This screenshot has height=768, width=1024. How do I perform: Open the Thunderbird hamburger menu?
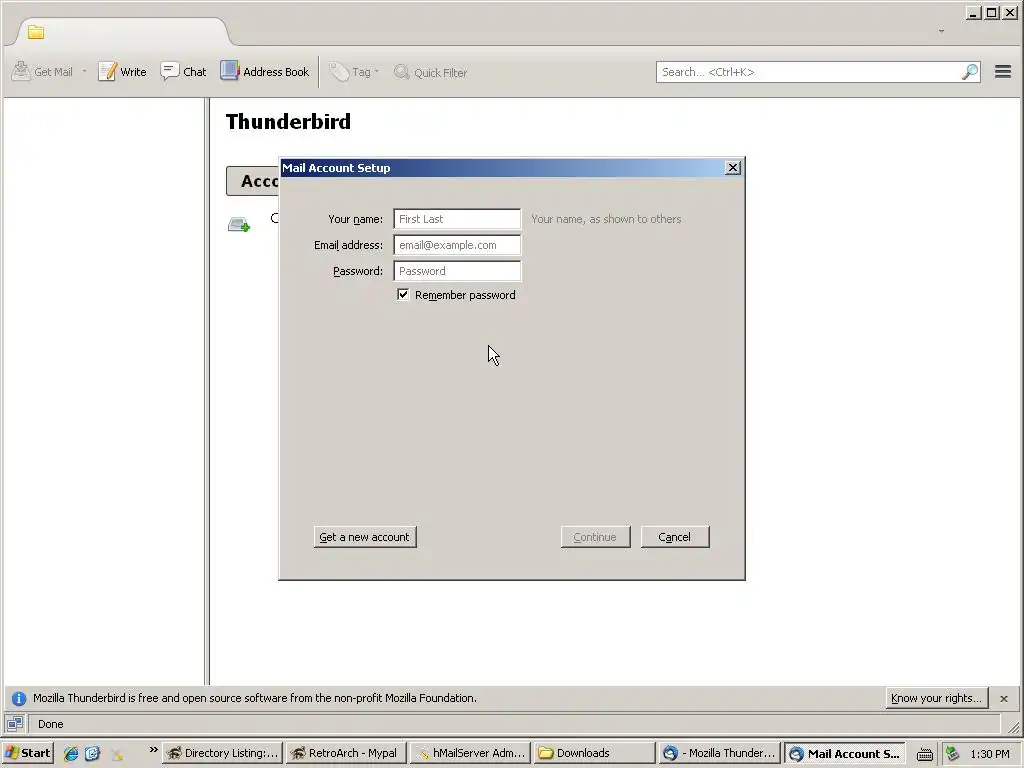[1003, 72]
